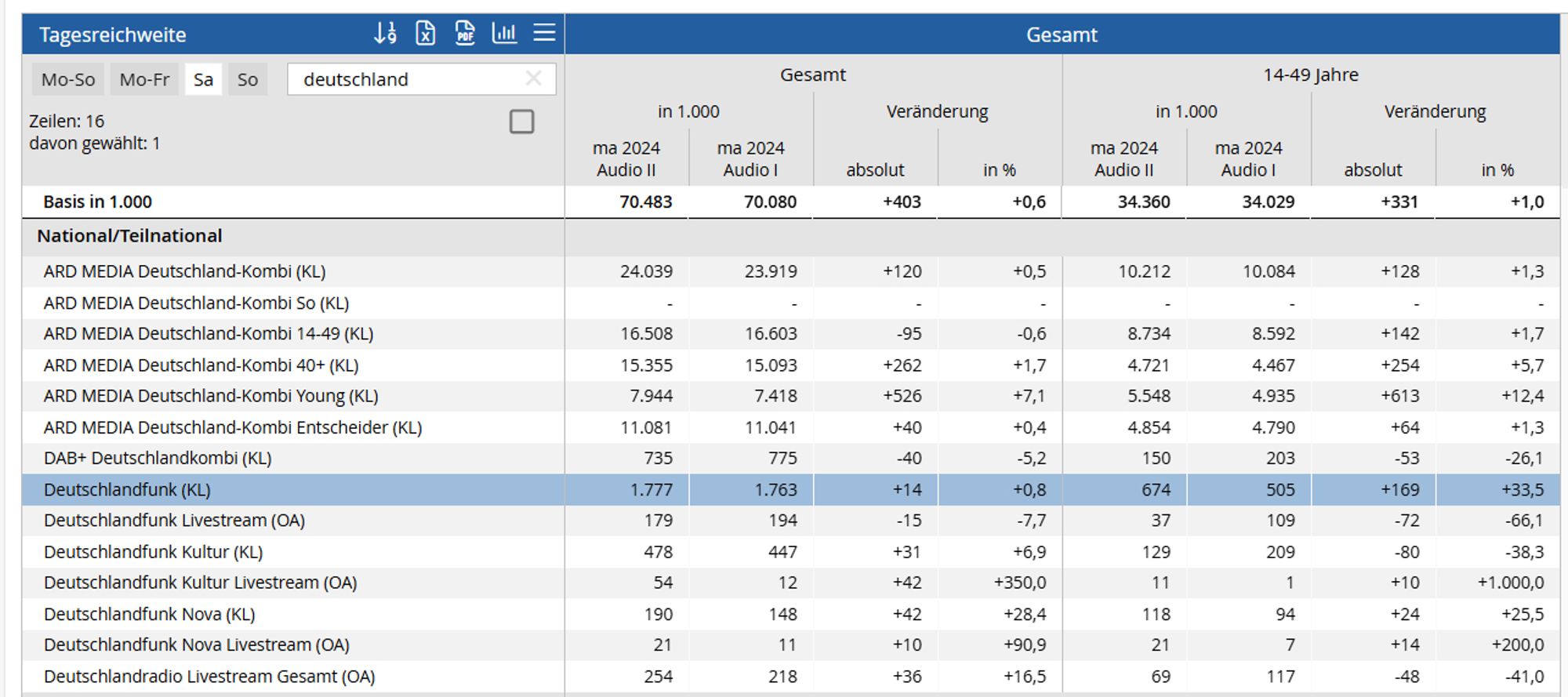Select the Sa day filter

click(x=203, y=79)
